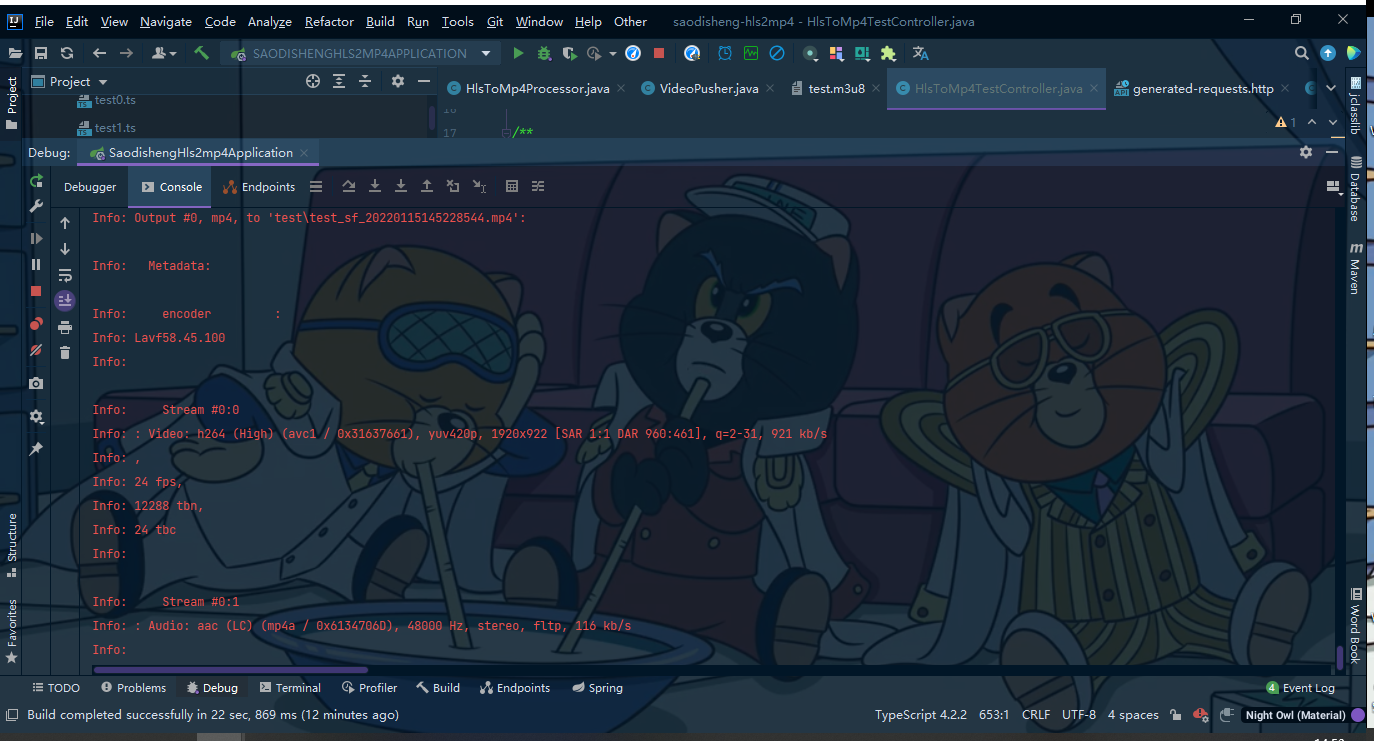Screen dimensions: 1374x741
Task: Navigate back with the left arrow icon
Action: [99, 53]
